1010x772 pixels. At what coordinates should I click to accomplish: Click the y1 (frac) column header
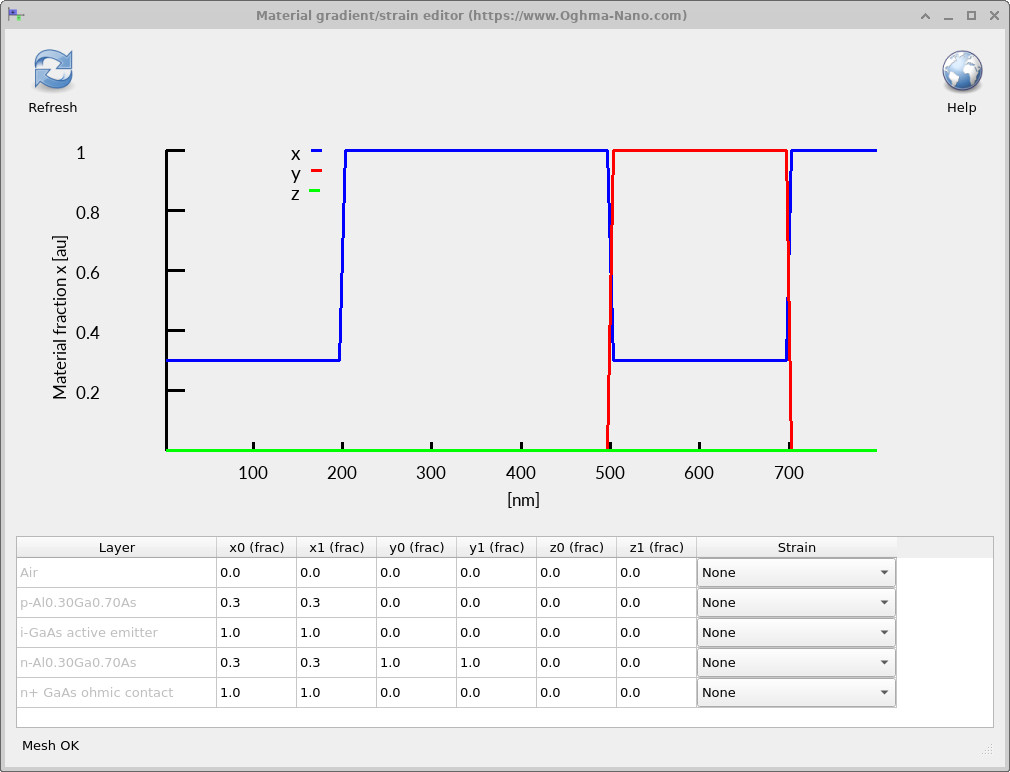(x=496, y=547)
